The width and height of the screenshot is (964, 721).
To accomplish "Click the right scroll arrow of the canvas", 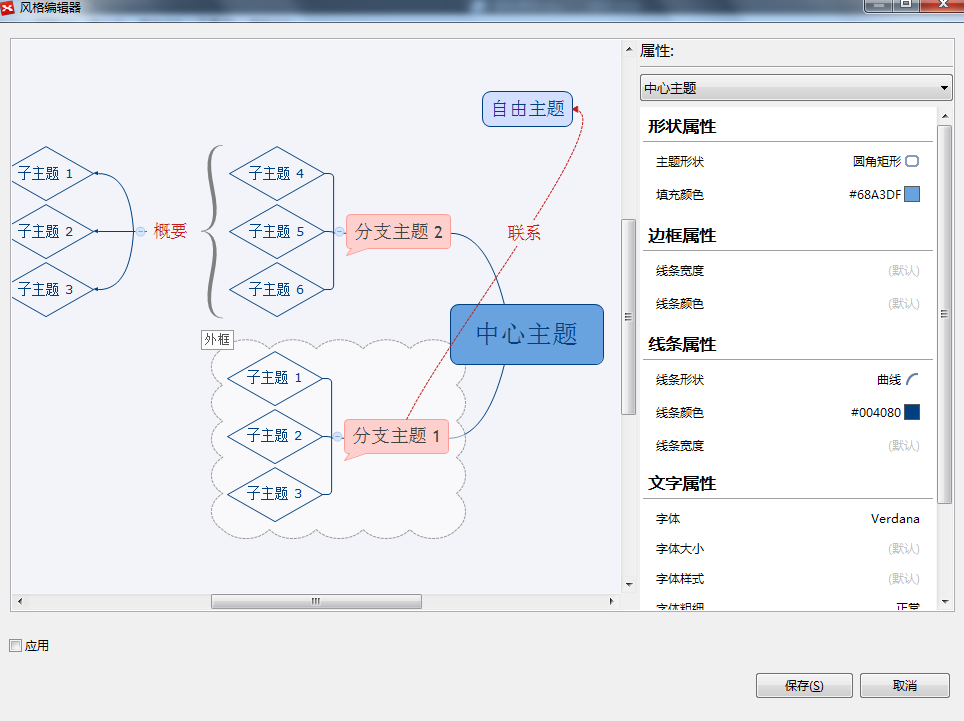I will [x=610, y=602].
